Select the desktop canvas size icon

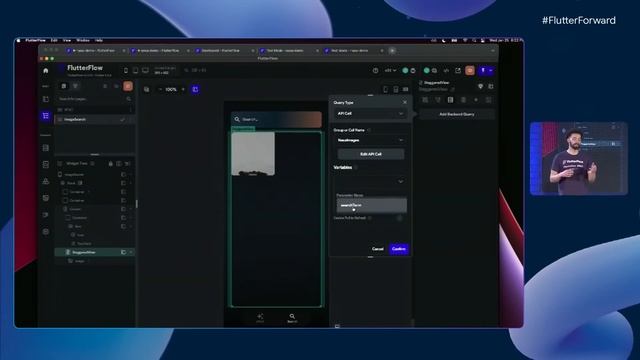[x=145, y=71]
